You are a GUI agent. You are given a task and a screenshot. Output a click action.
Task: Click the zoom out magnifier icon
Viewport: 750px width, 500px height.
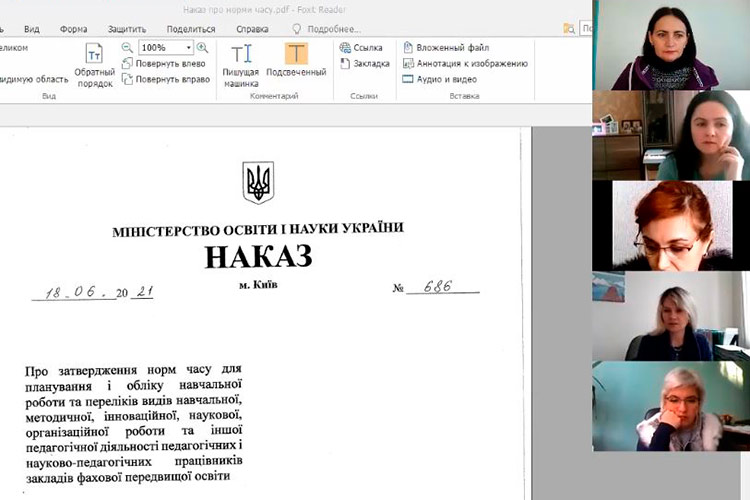pos(127,47)
